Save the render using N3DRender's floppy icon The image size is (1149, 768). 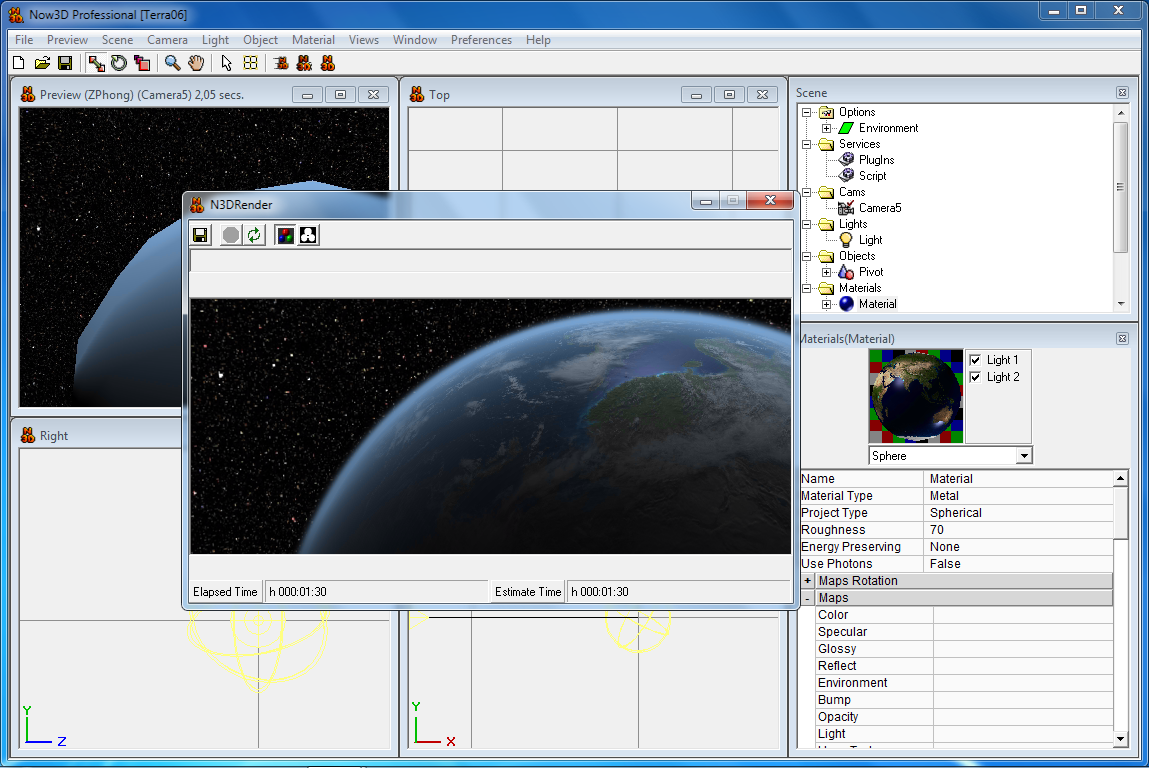[200, 234]
